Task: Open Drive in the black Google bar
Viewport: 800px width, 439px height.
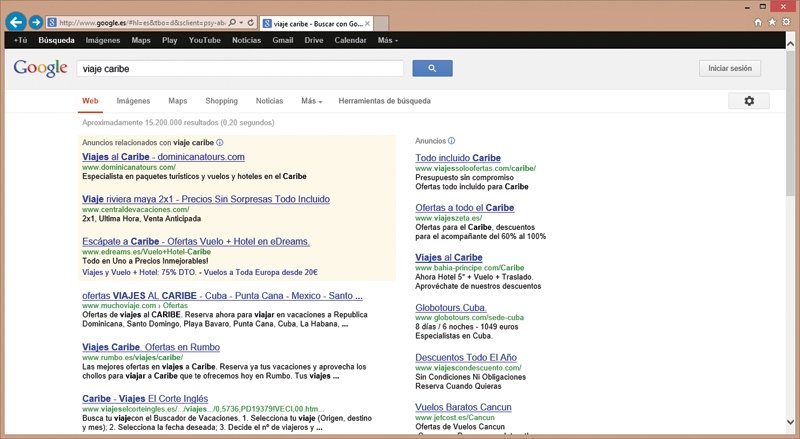Action: click(314, 40)
